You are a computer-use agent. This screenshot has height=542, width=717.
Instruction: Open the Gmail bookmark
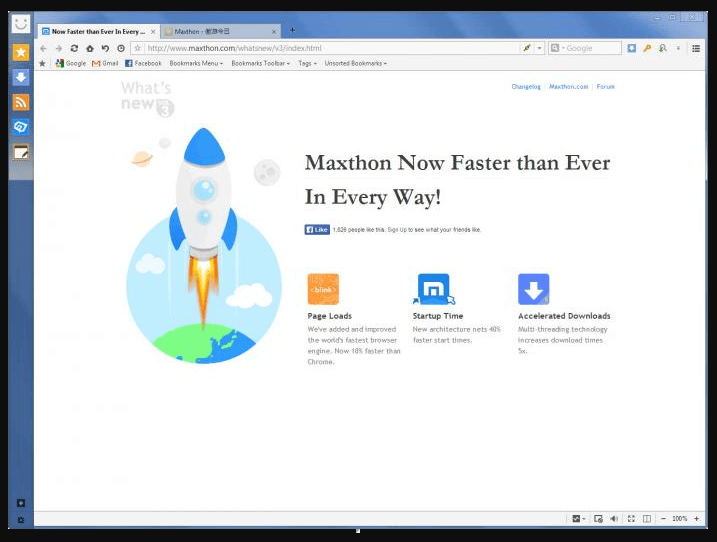(x=105, y=63)
